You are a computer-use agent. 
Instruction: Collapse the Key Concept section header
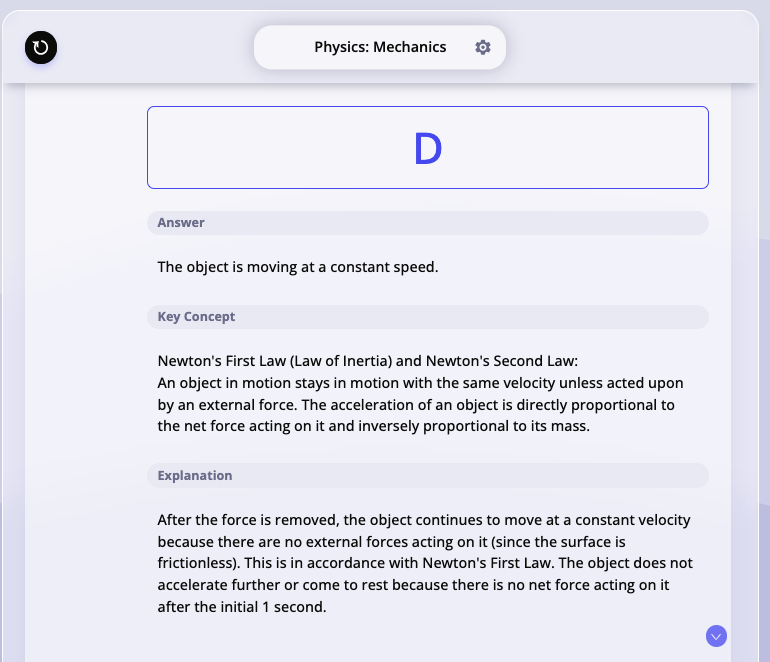(x=428, y=317)
